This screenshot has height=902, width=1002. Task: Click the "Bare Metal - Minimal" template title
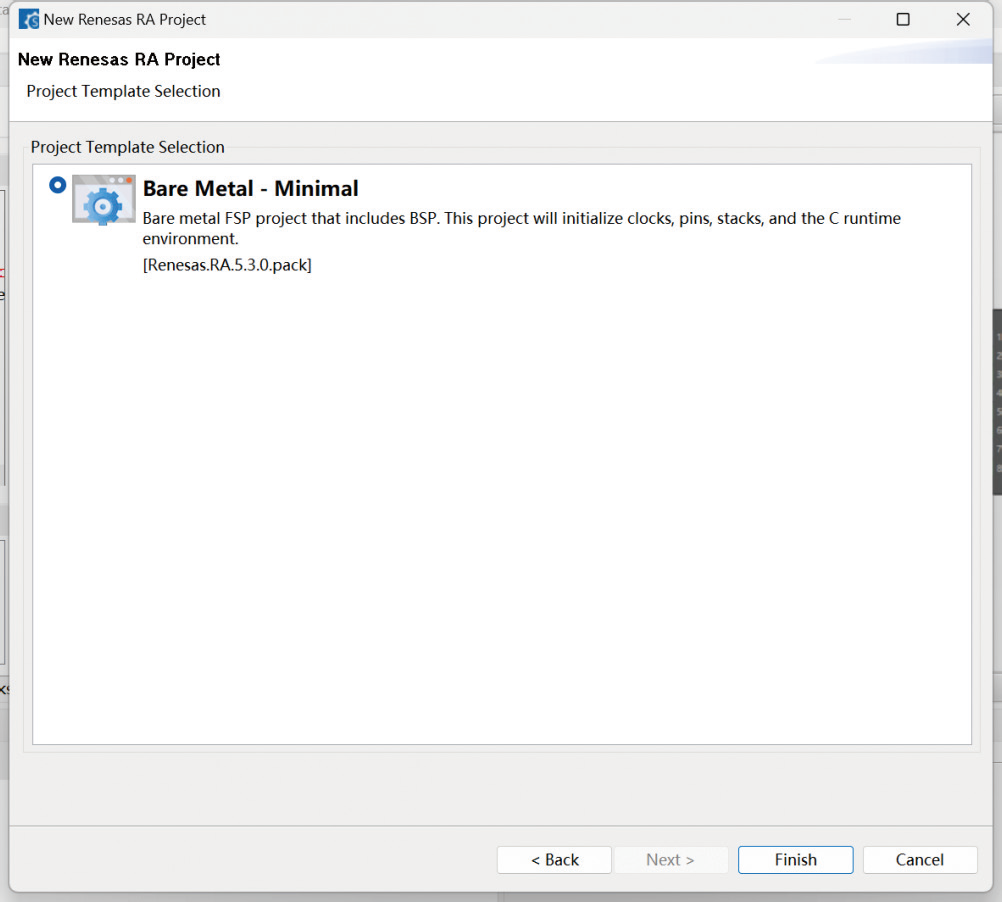250,188
